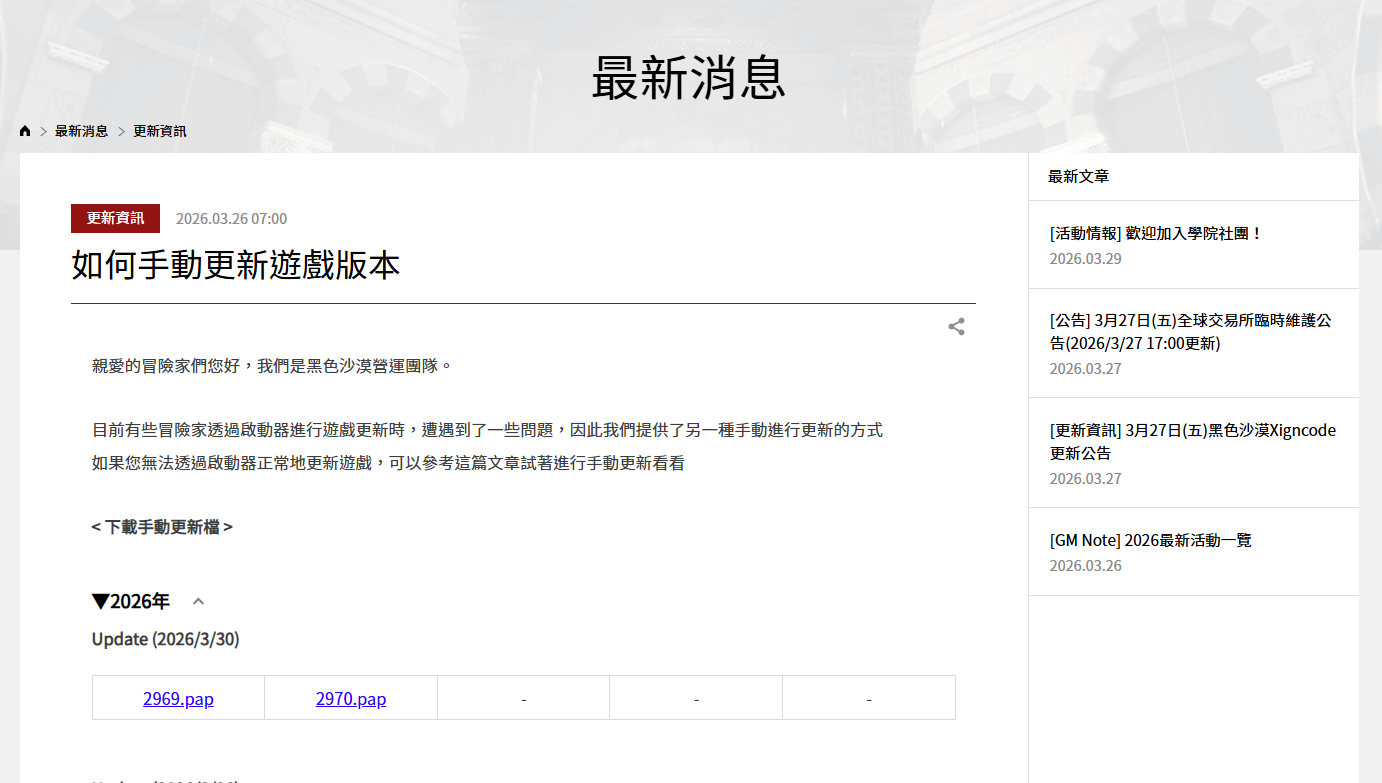Image resolution: width=1382 pixels, height=783 pixels.
Task: Click the home icon in breadcrumb
Action: pyautogui.click(x=25, y=131)
